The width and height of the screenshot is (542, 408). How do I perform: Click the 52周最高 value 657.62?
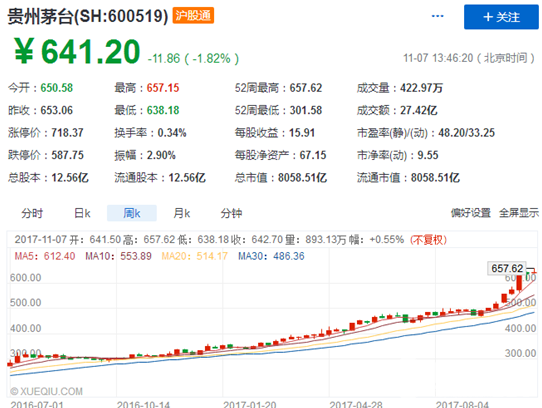pos(306,88)
